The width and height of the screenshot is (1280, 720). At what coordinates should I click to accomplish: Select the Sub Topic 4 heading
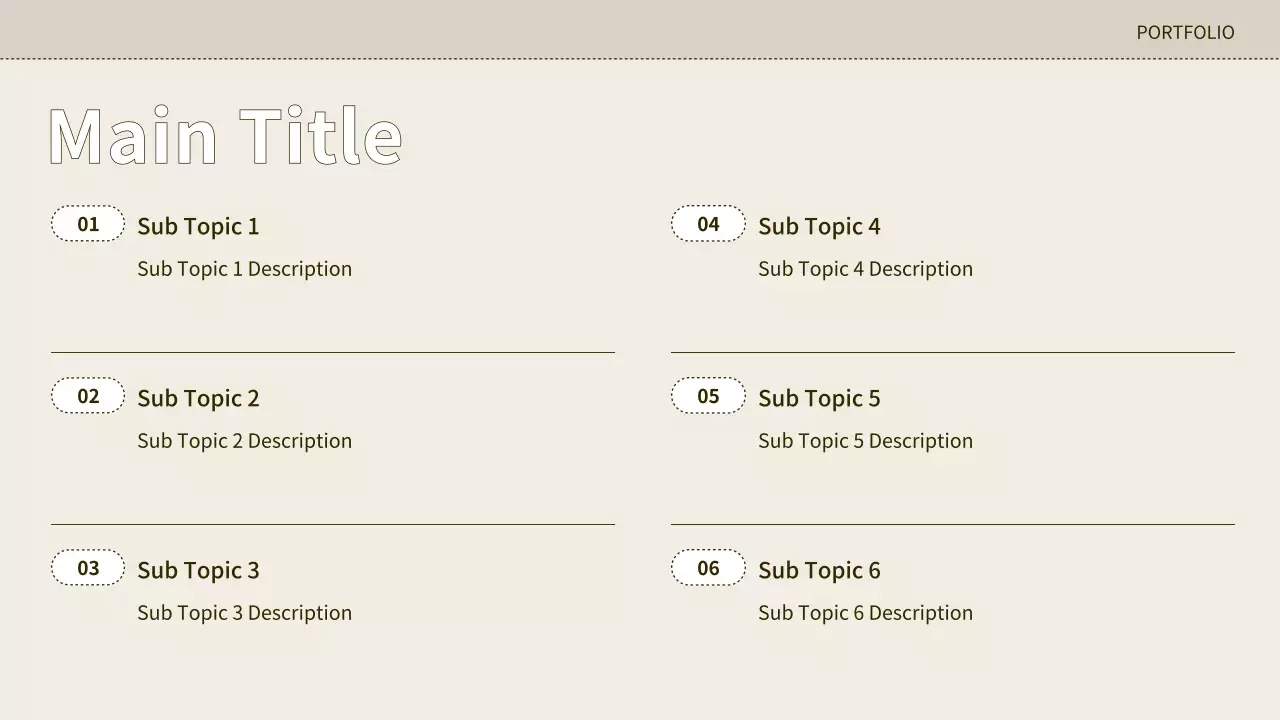819,226
